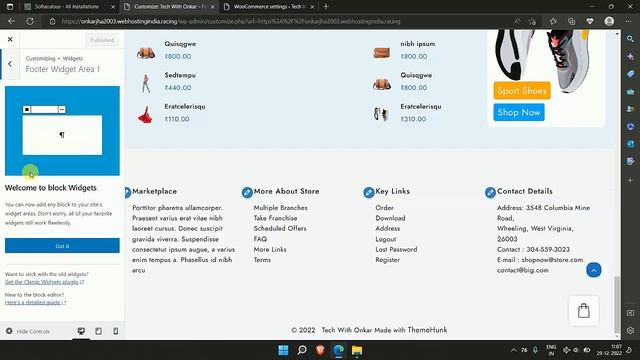Edit the Marketplace widget pencil icon
640x360 pixels.
(127, 192)
